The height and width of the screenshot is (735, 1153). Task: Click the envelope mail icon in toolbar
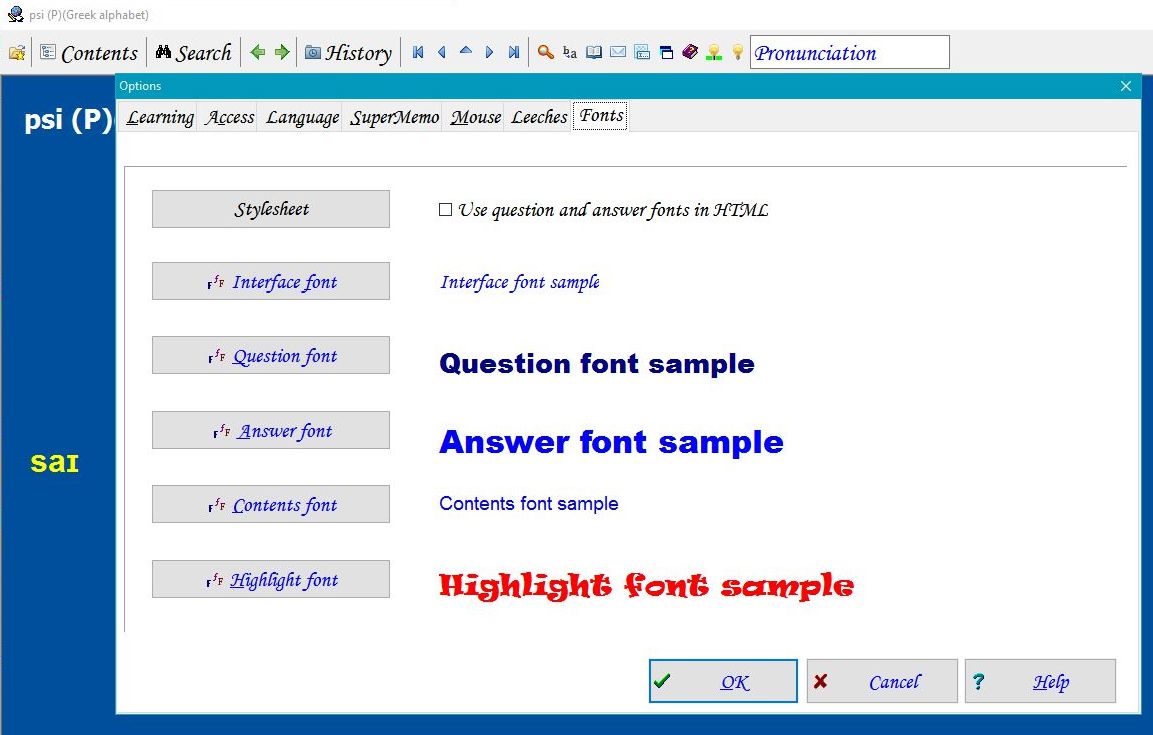tap(618, 53)
